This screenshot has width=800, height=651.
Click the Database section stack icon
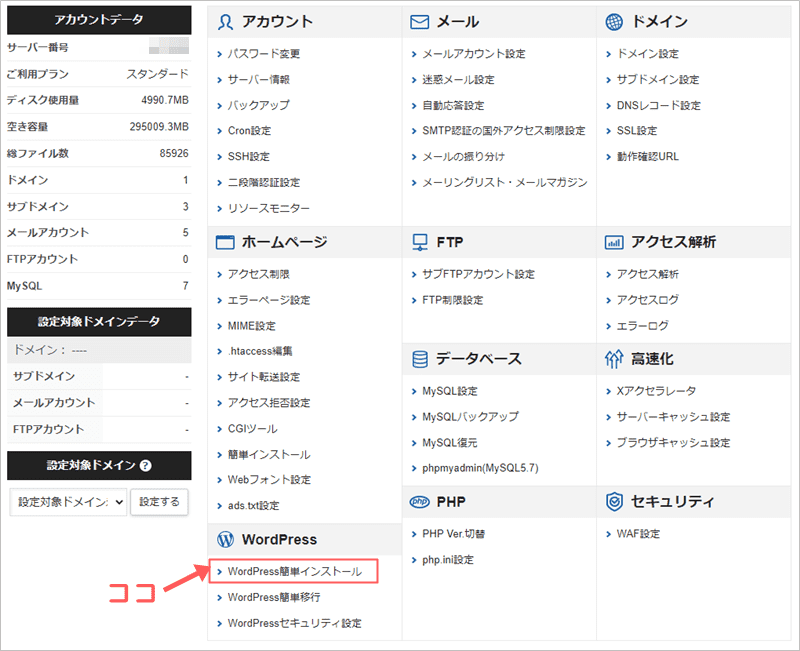coord(420,358)
